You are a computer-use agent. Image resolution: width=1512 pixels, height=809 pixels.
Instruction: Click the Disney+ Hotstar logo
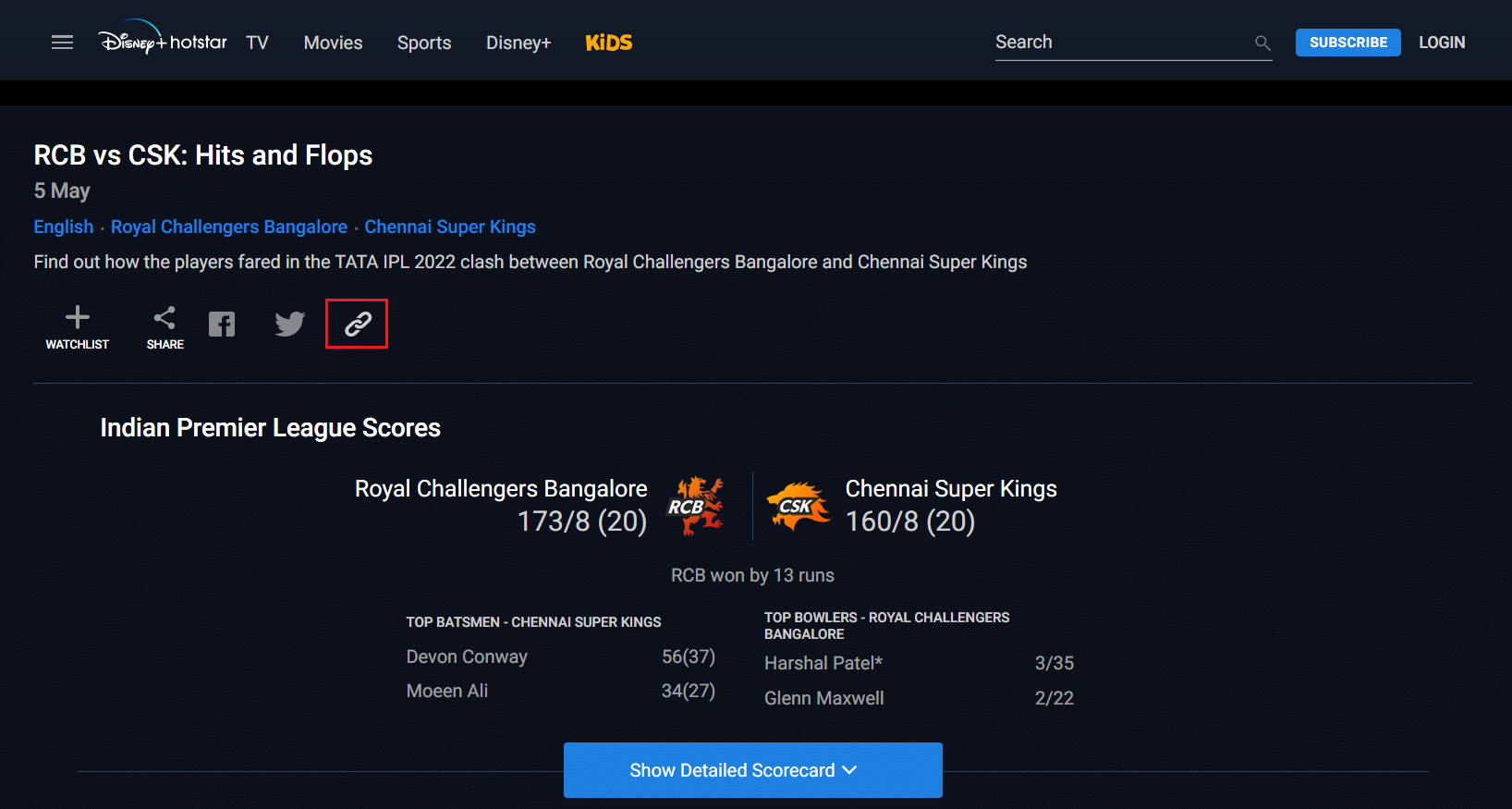[163, 38]
